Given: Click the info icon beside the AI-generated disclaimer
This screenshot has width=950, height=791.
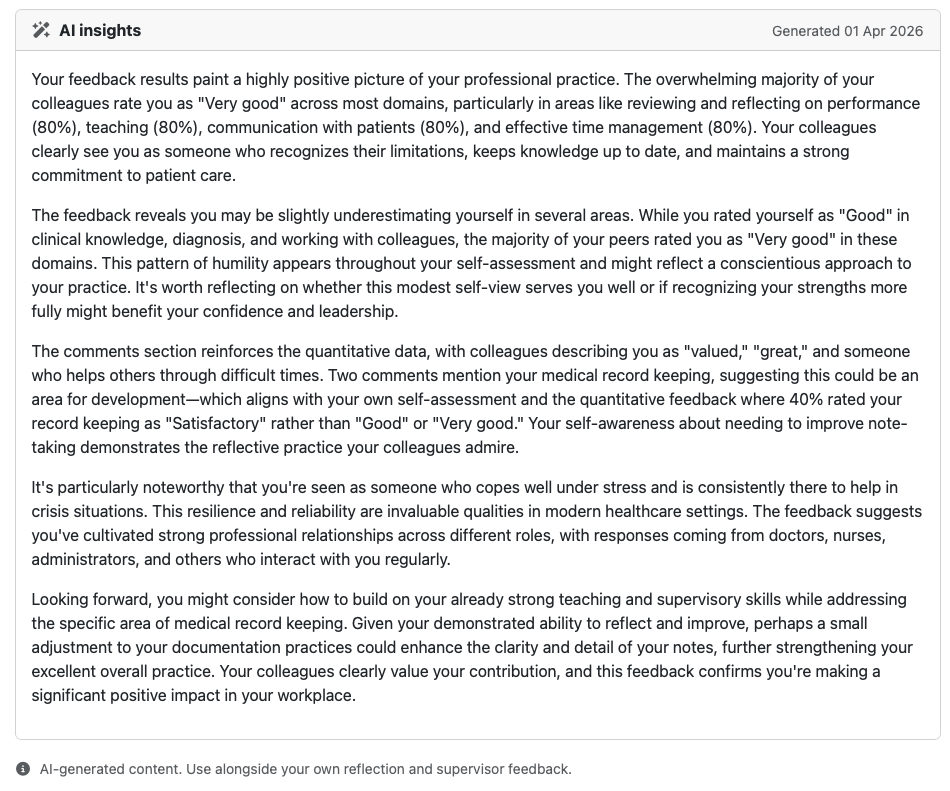Looking at the screenshot, I should [x=23, y=769].
